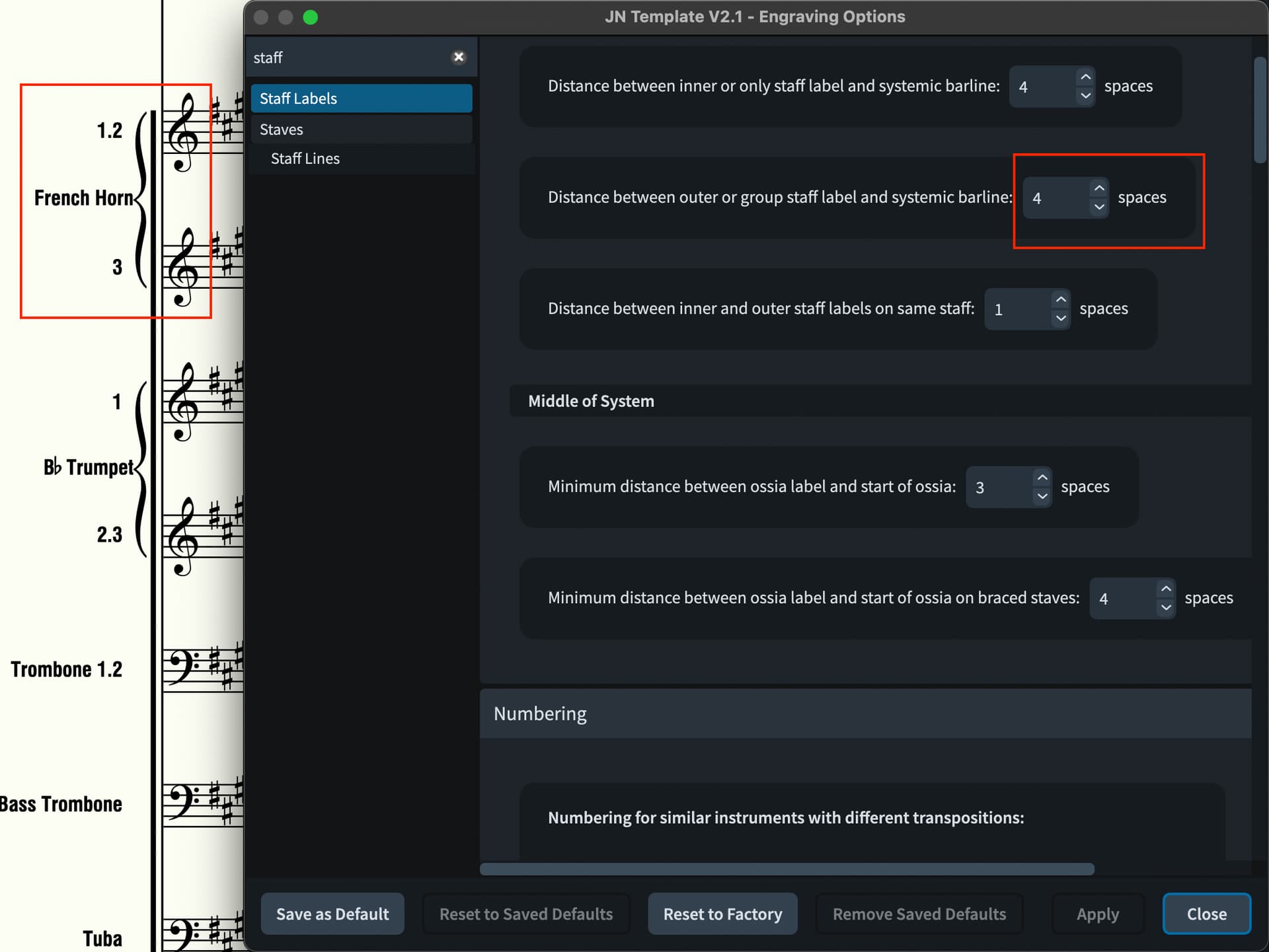The height and width of the screenshot is (952, 1269).
Task: Decrease inner and outer labels same staff distance
Action: (1061, 318)
